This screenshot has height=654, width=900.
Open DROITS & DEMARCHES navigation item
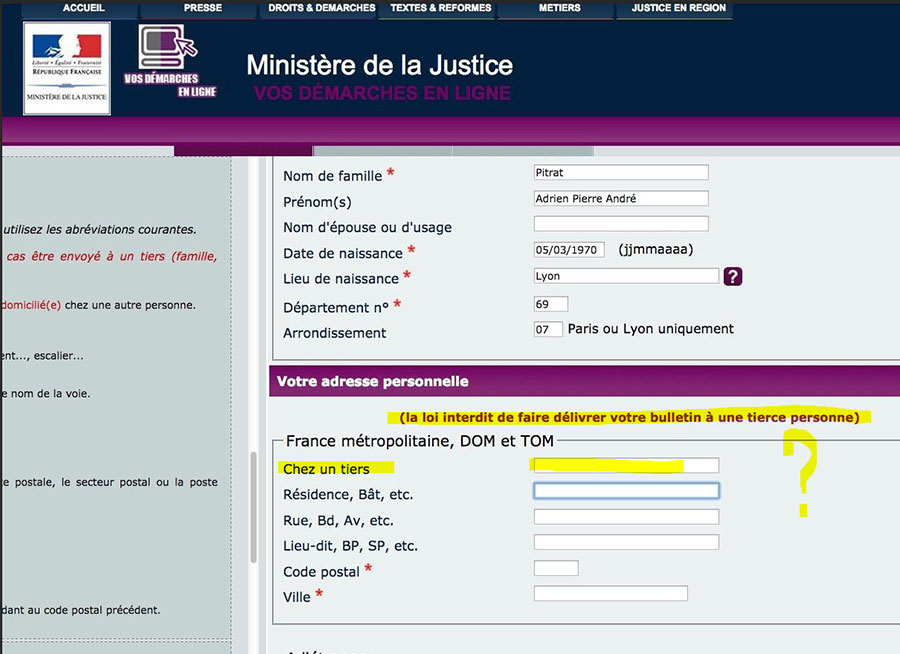point(319,8)
